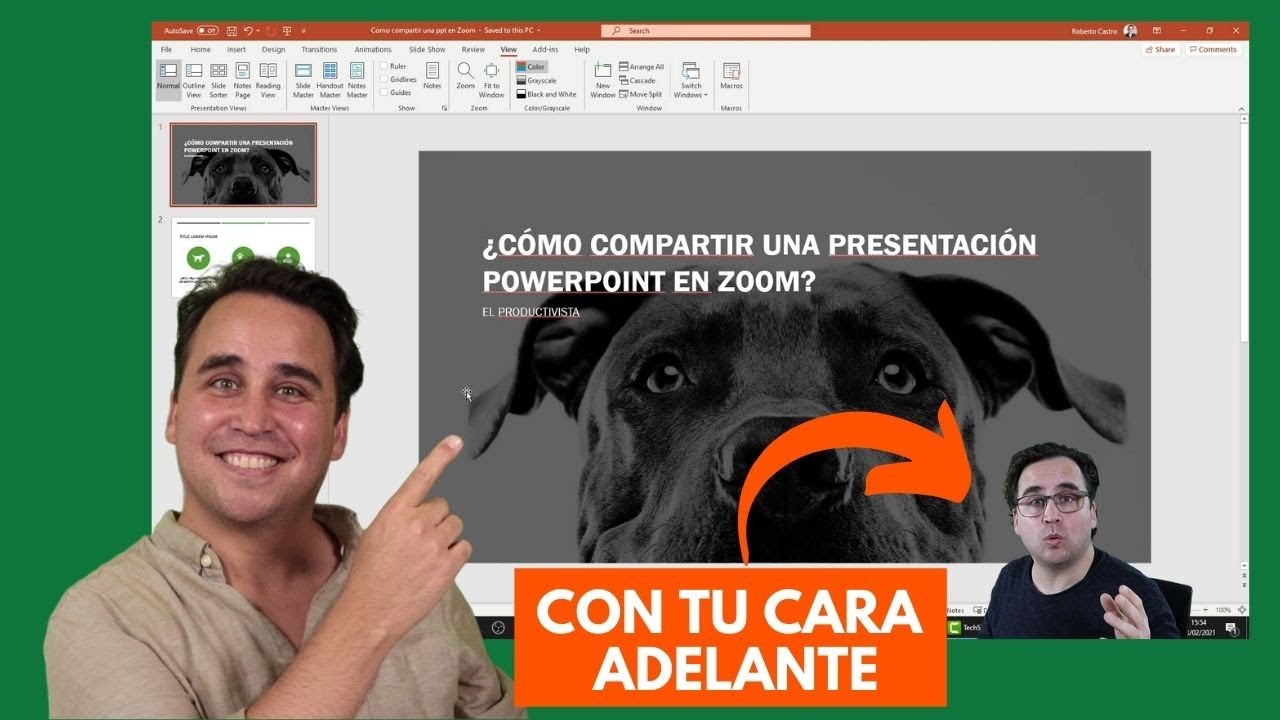Click Move Split
This screenshot has height=720, width=1280.
click(640, 94)
